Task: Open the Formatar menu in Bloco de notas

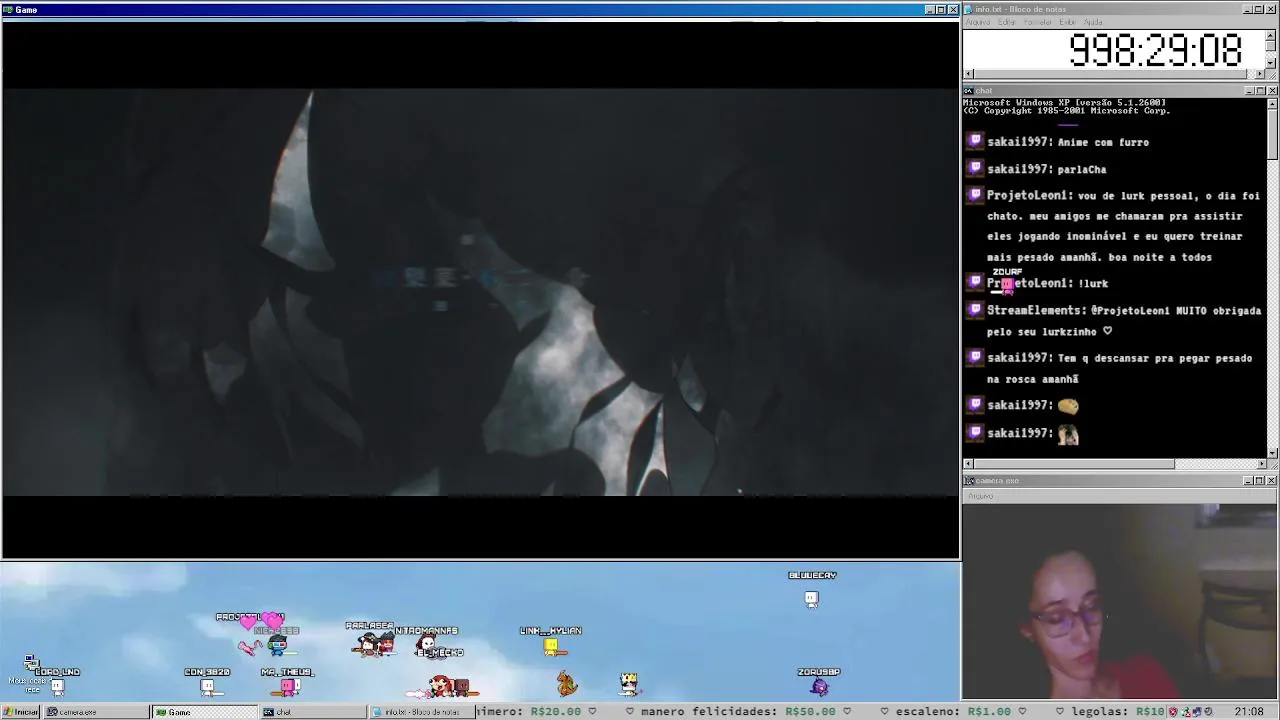Action: point(1038,22)
